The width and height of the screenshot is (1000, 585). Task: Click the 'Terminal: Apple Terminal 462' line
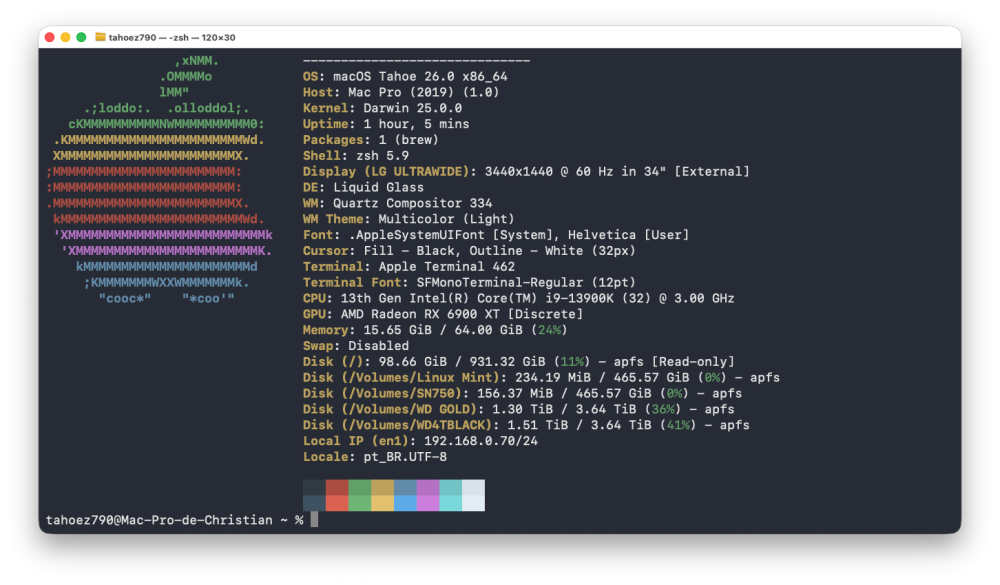[x=409, y=267]
